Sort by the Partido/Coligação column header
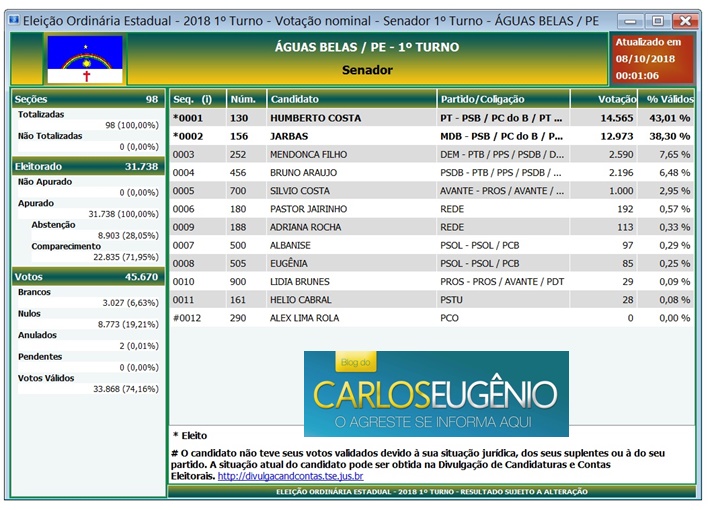 503,99
